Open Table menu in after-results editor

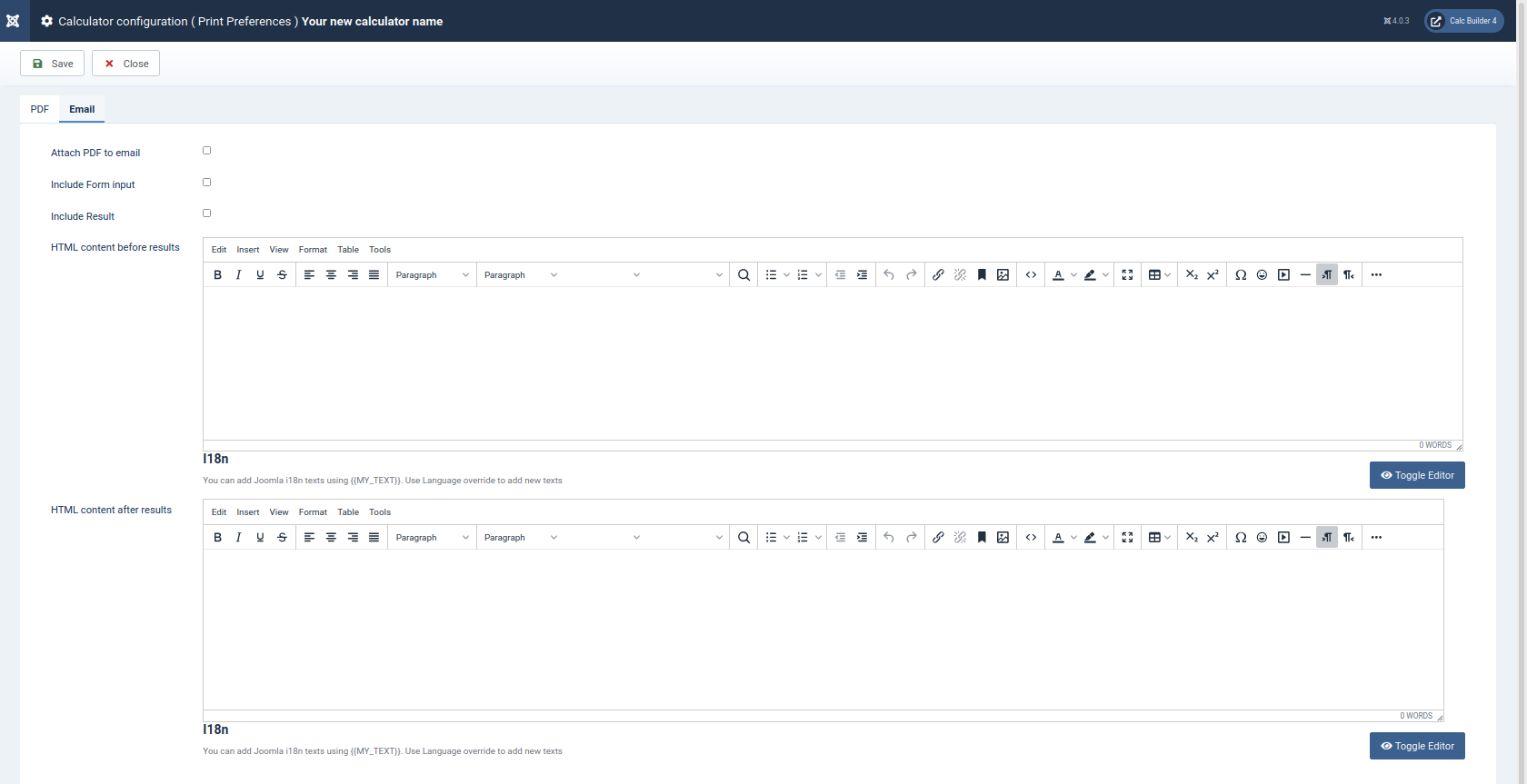coord(348,512)
